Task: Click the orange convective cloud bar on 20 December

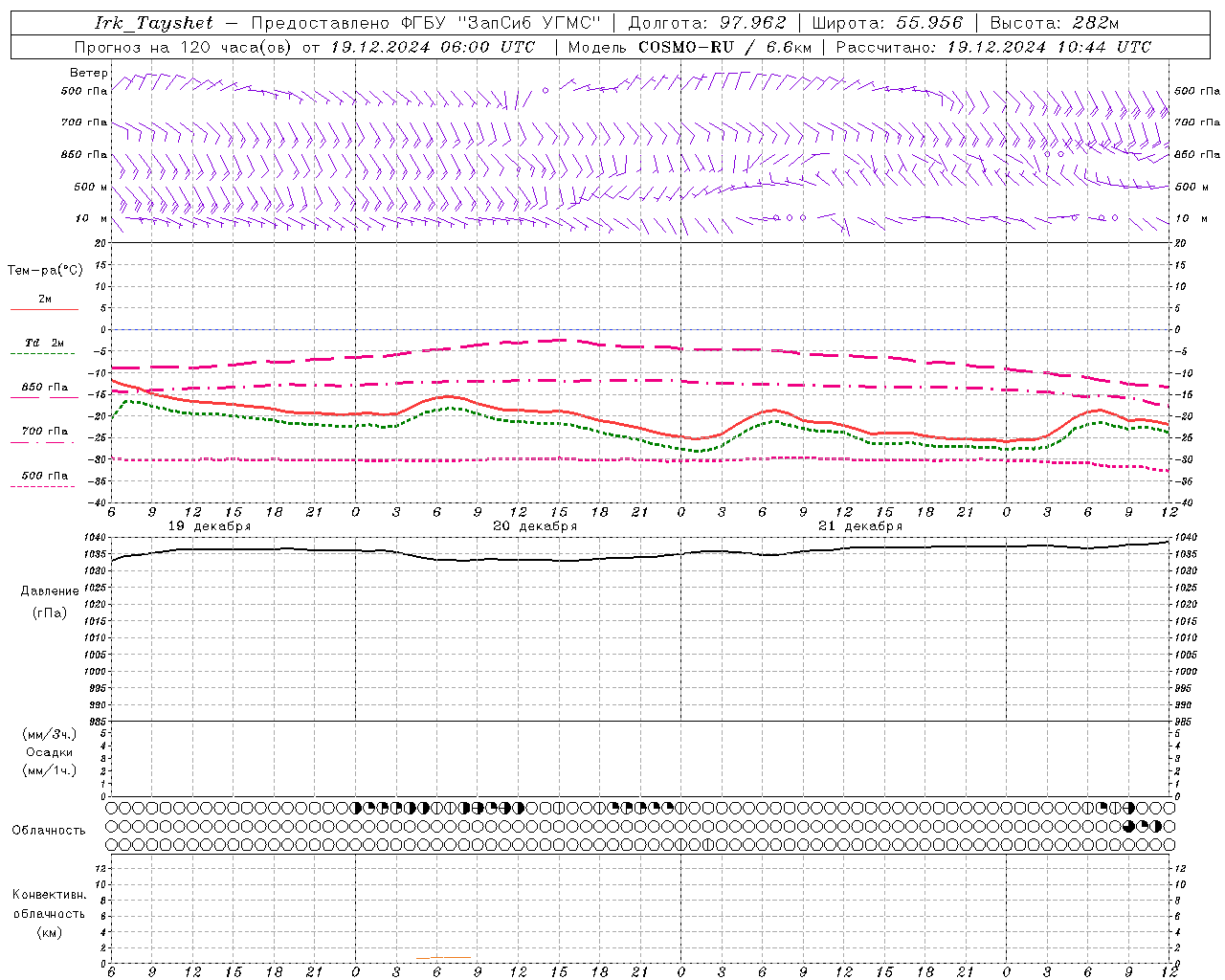Action: tap(443, 957)
